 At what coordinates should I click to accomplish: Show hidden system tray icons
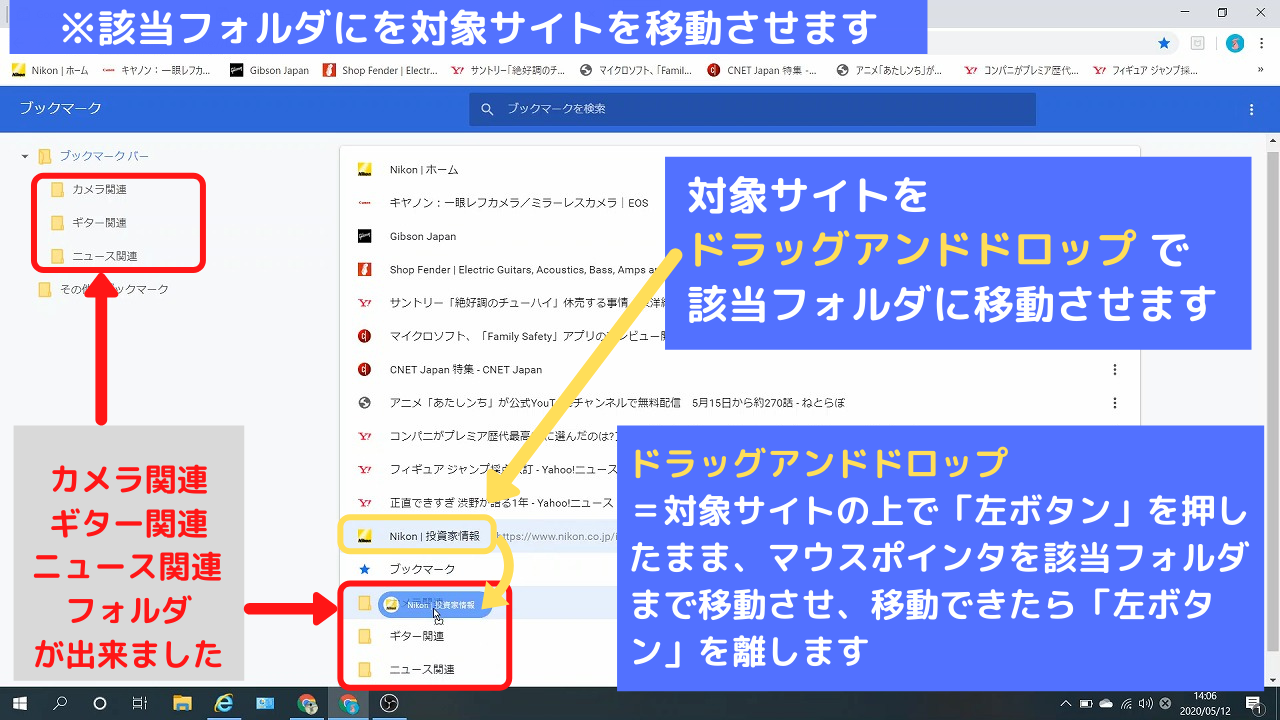(x=1066, y=703)
